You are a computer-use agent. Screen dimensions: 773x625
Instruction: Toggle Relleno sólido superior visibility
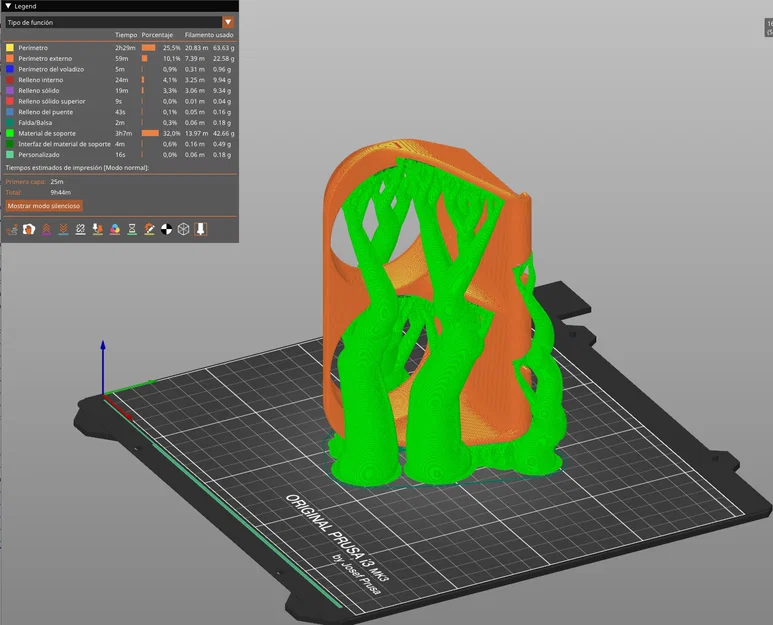(120, 102)
